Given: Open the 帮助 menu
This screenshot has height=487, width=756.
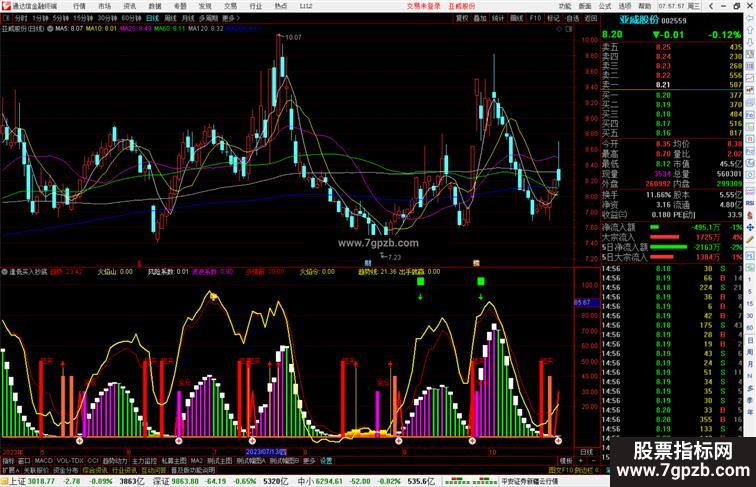Looking at the screenshot, I should (645, 6).
